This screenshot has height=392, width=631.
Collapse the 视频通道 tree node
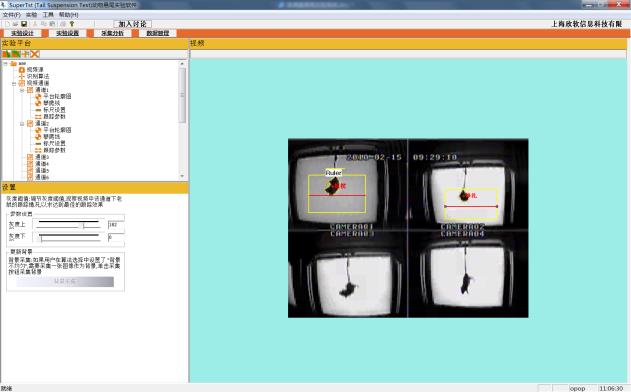pos(14,83)
